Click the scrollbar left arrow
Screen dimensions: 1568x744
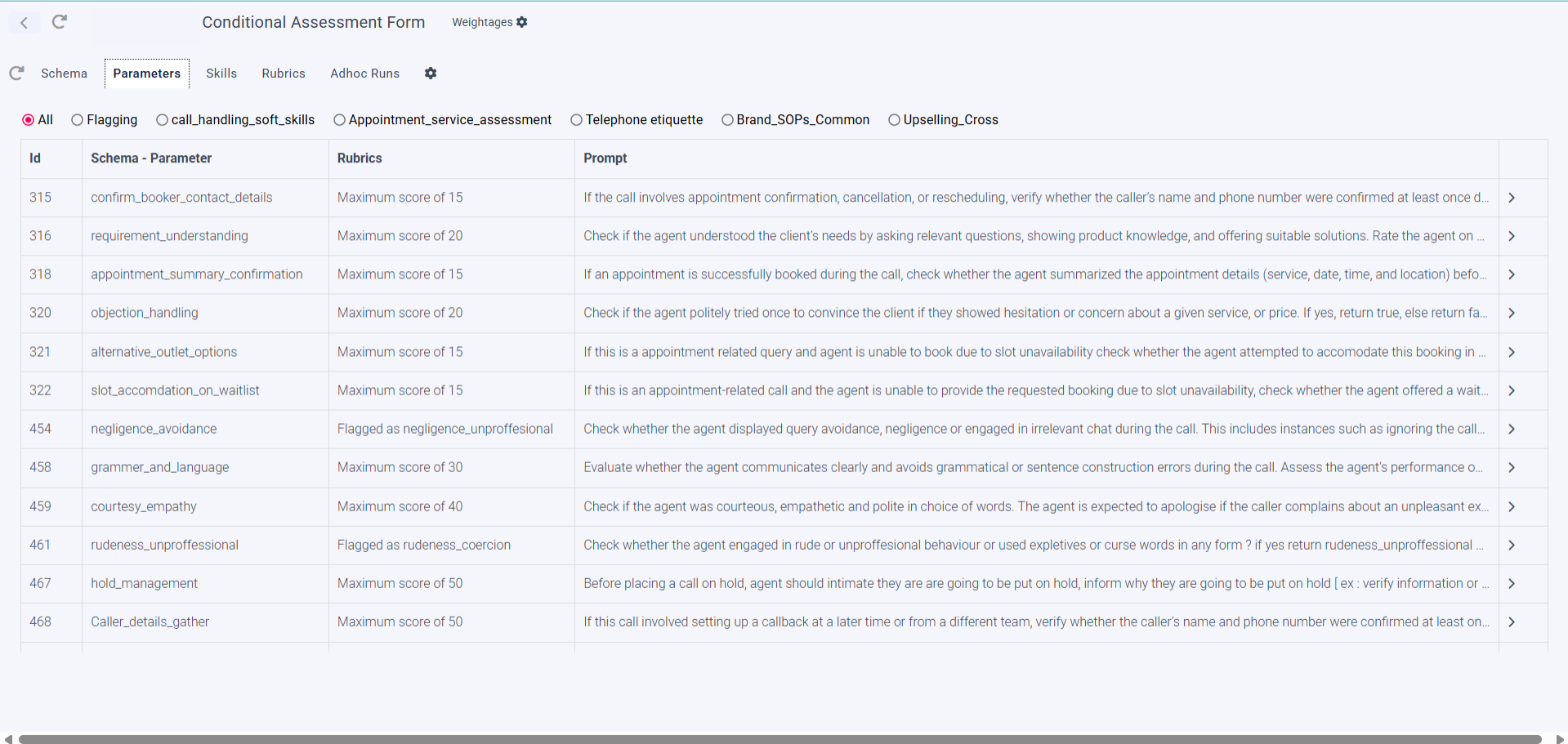coord(8,739)
